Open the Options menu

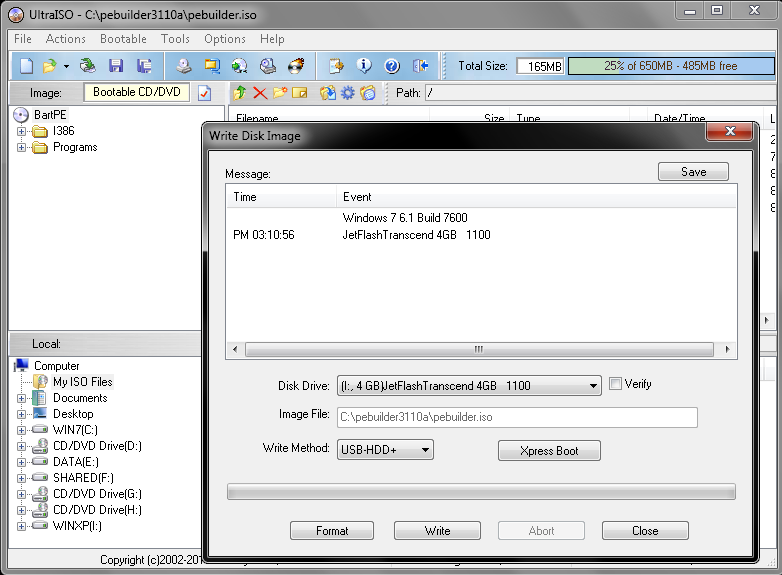pyautogui.click(x=224, y=39)
